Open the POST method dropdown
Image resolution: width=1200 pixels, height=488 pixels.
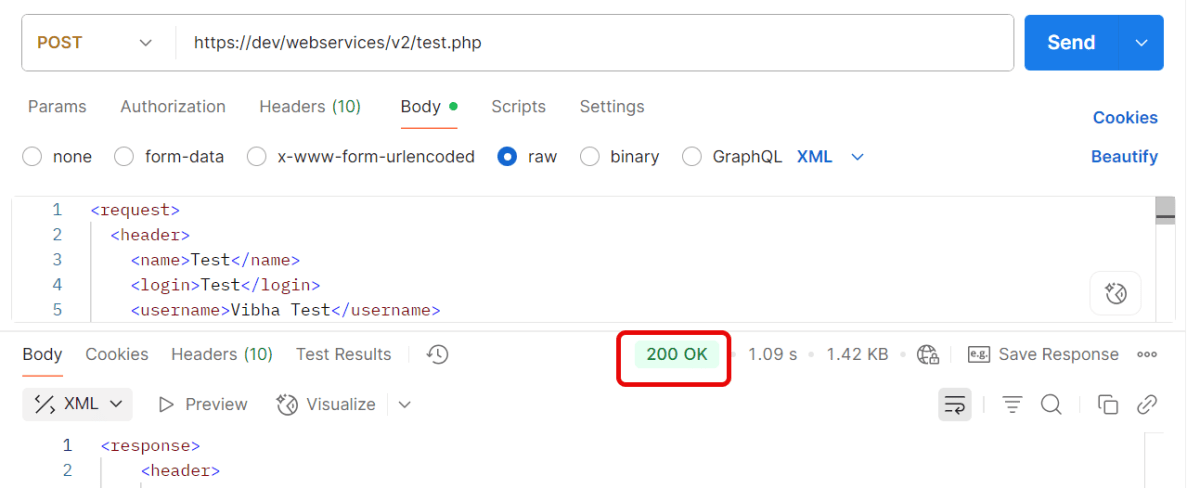(96, 43)
